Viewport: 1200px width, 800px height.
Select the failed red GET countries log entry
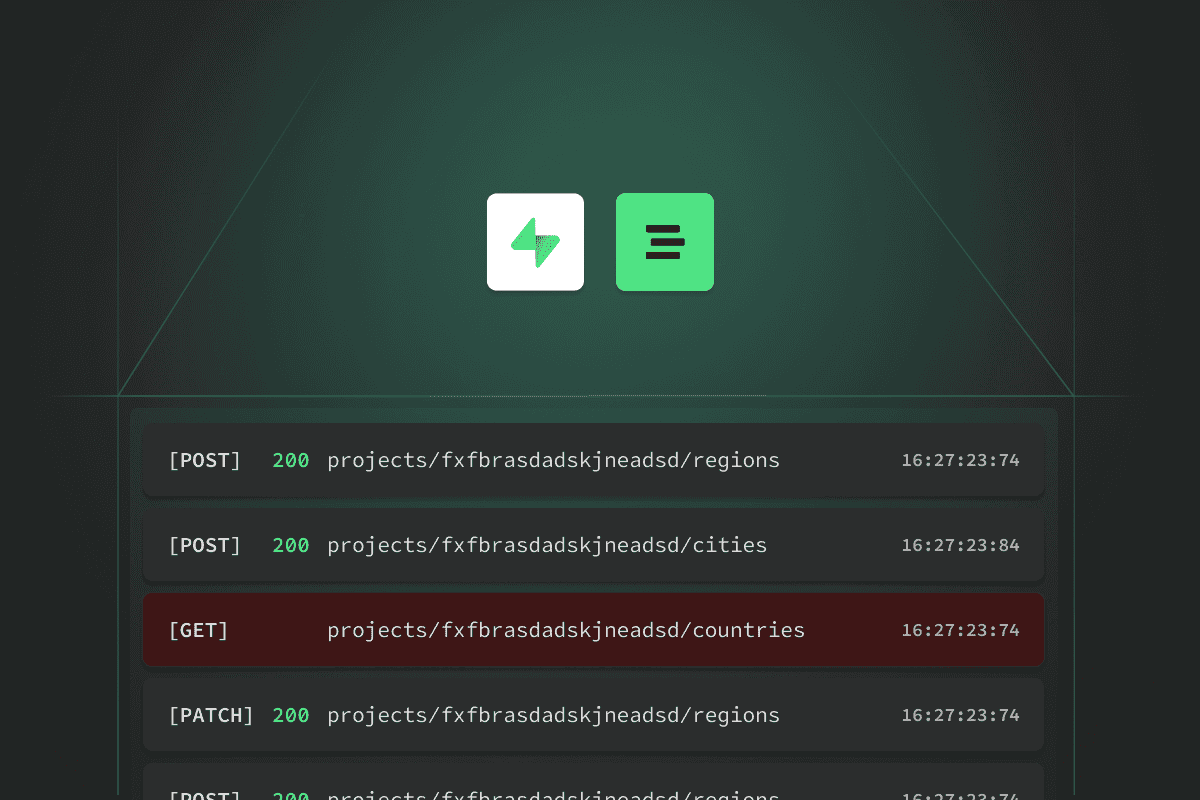click(x=593, y=630)
